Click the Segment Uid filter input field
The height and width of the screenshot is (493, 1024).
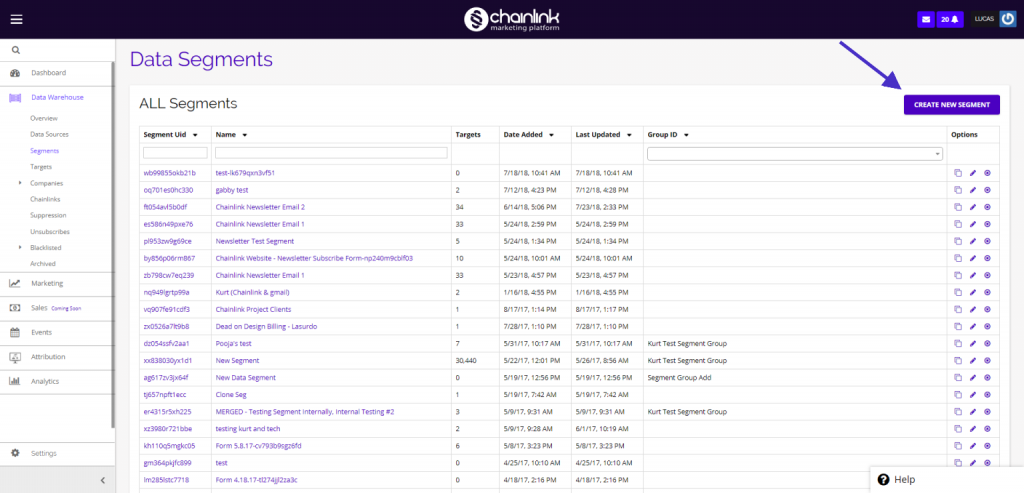tap(175, 153)
